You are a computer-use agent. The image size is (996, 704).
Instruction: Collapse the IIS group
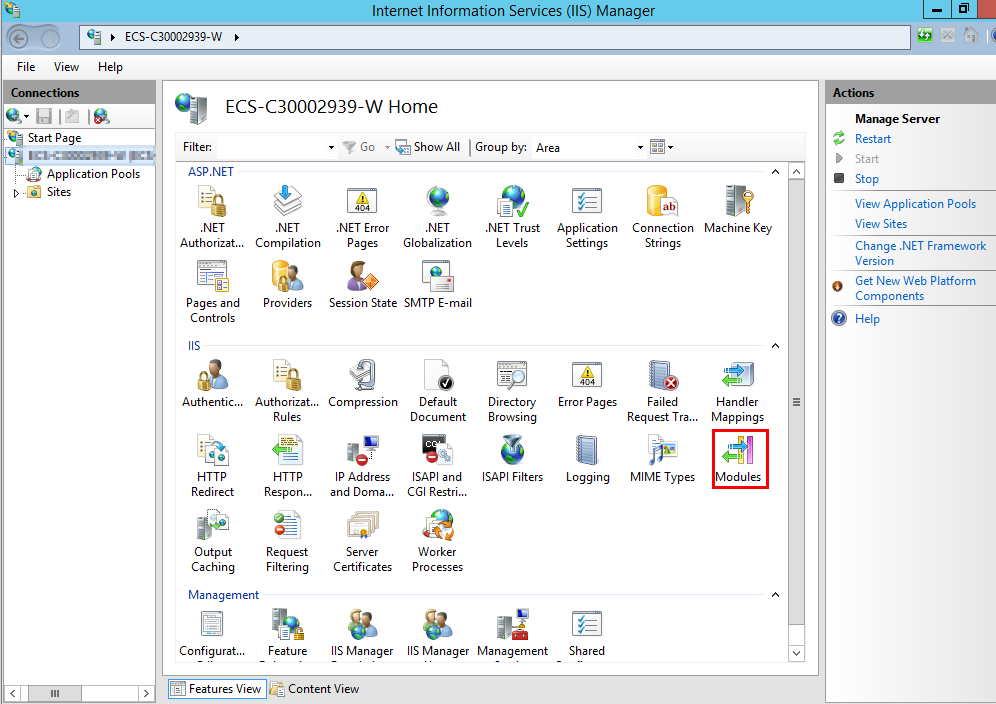point(775,346)
